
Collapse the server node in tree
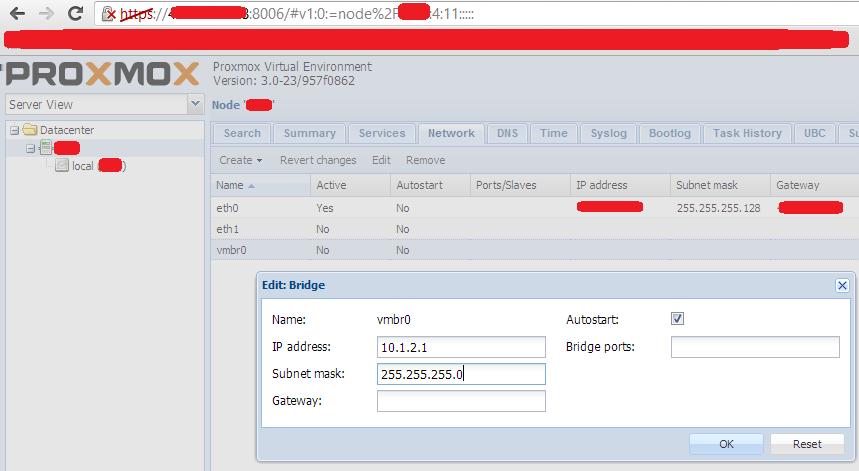tap(31, 148)
